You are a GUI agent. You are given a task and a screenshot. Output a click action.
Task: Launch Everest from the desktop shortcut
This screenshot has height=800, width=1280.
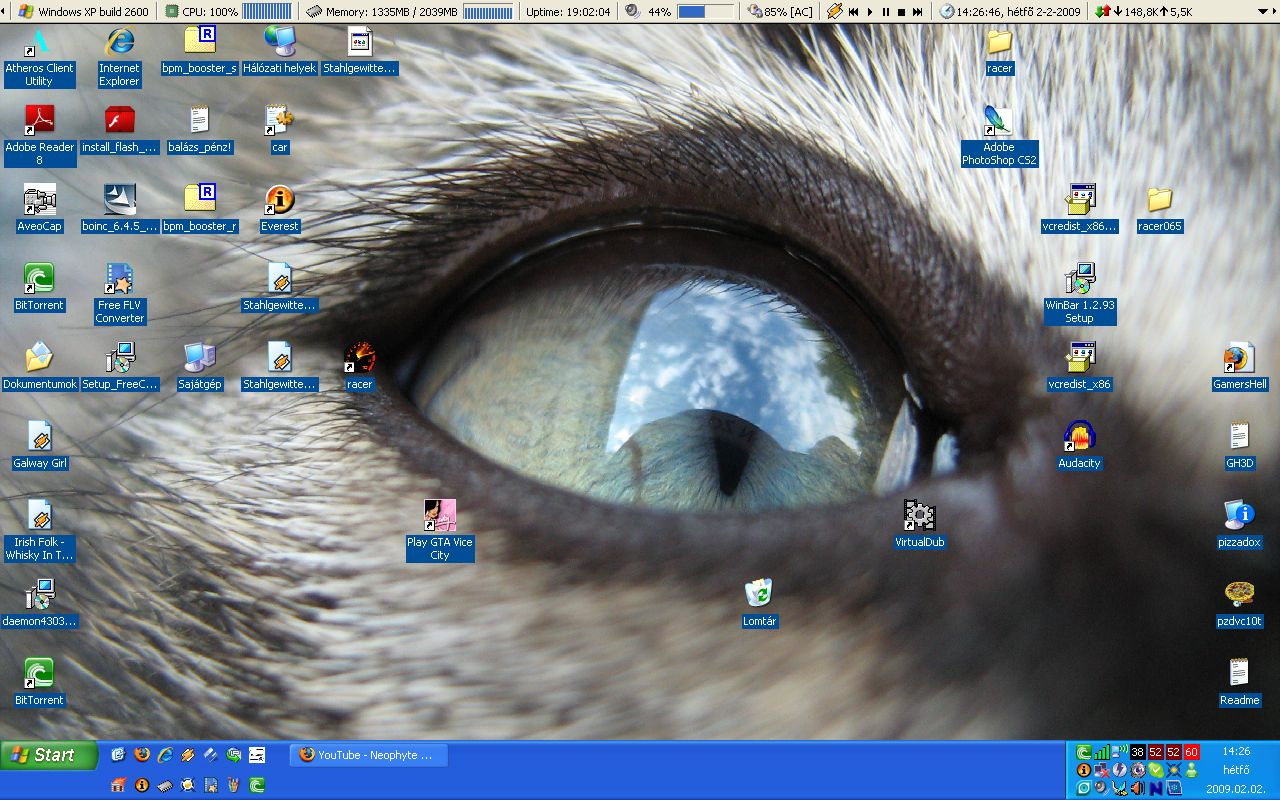pyautogui.click(x=279, y=210)
